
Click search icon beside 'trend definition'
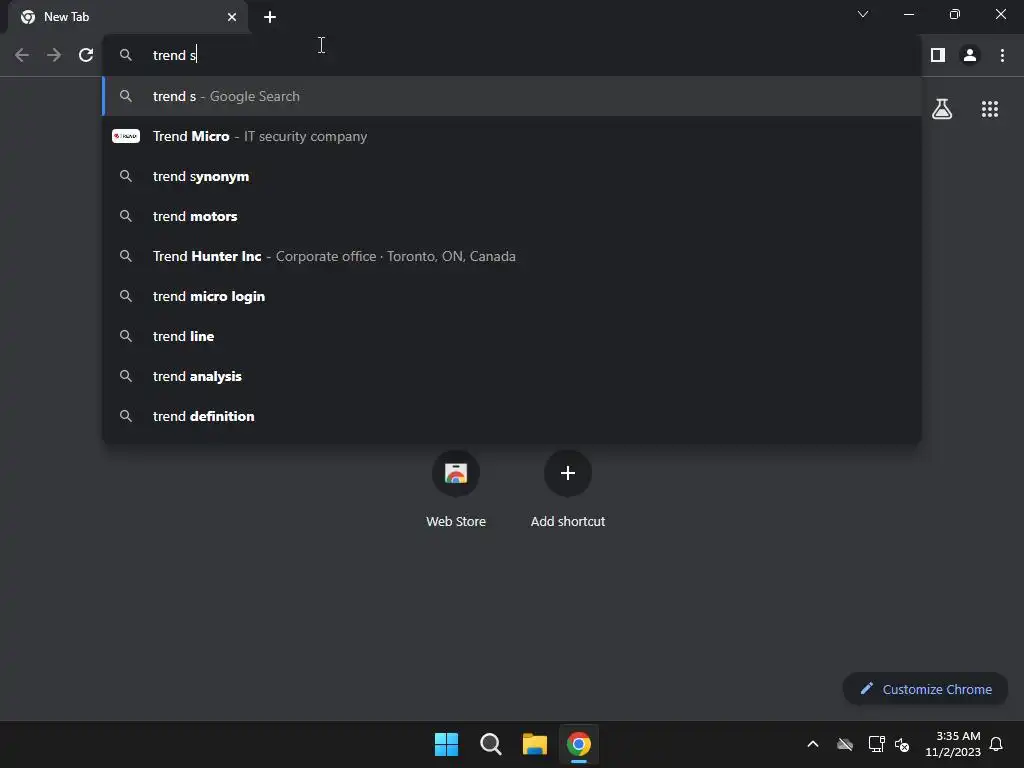pyautogui.click(x=126, y=416)
